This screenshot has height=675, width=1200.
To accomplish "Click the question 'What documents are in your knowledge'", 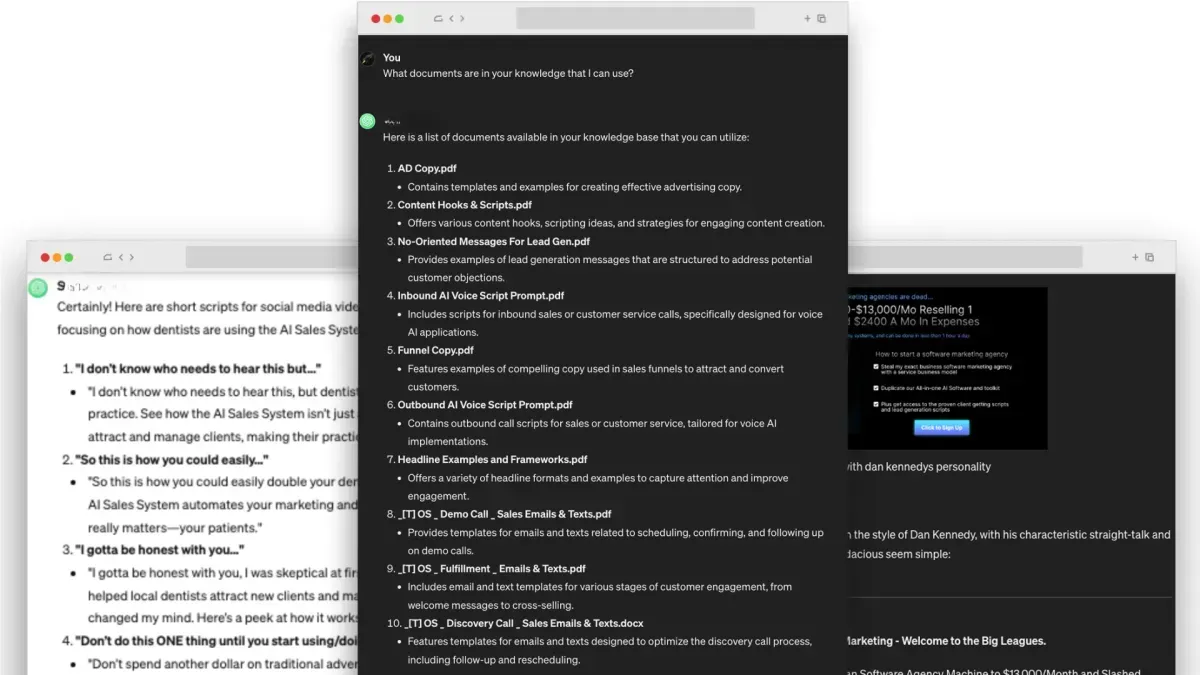I will 508,73.
